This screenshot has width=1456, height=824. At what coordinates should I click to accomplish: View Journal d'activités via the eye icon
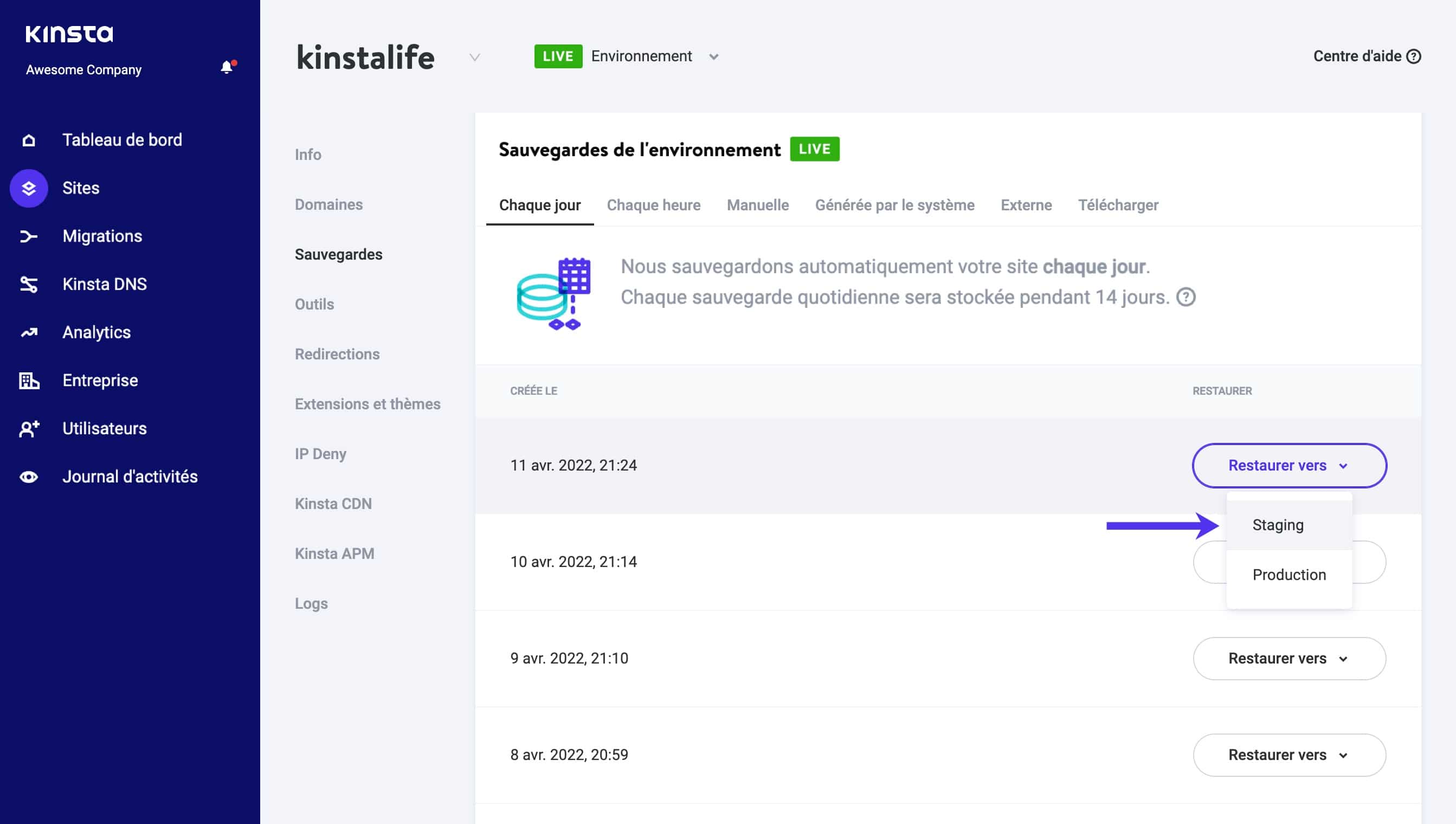pos(28,477)
